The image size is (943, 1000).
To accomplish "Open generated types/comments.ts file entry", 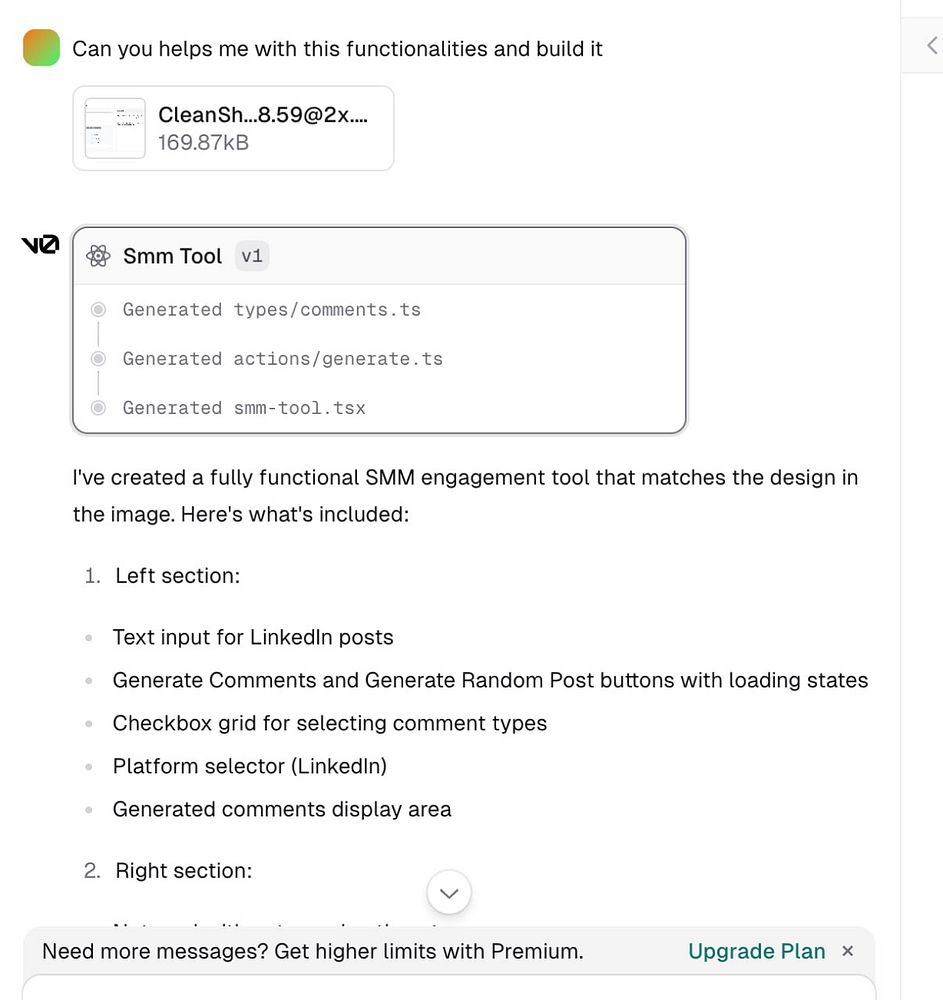I will 272,310.
